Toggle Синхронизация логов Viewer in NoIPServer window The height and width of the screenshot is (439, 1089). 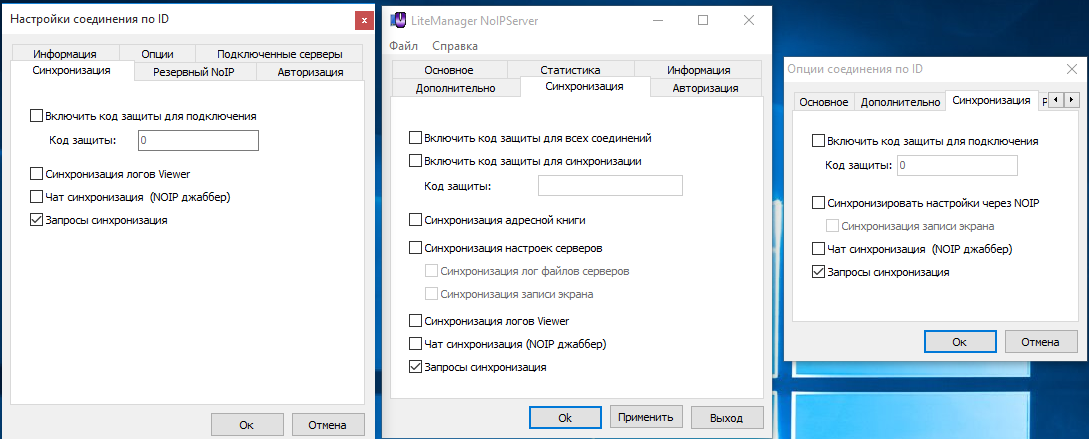coord(415,320)
